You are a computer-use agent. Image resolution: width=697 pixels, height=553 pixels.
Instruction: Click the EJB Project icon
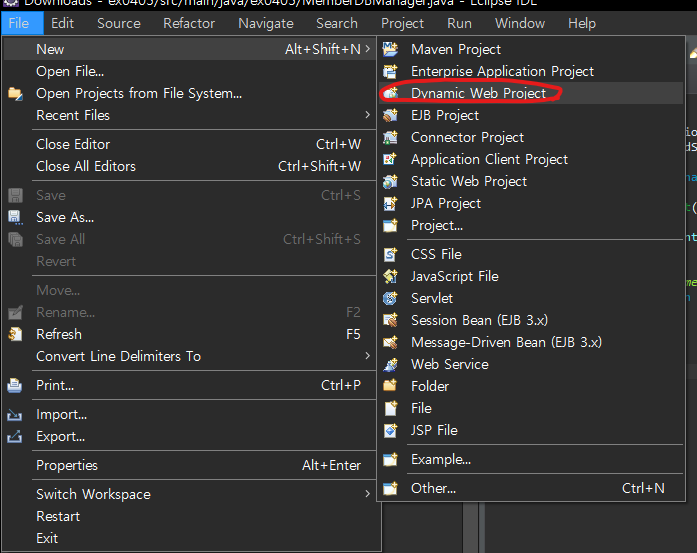pos(390,115)
